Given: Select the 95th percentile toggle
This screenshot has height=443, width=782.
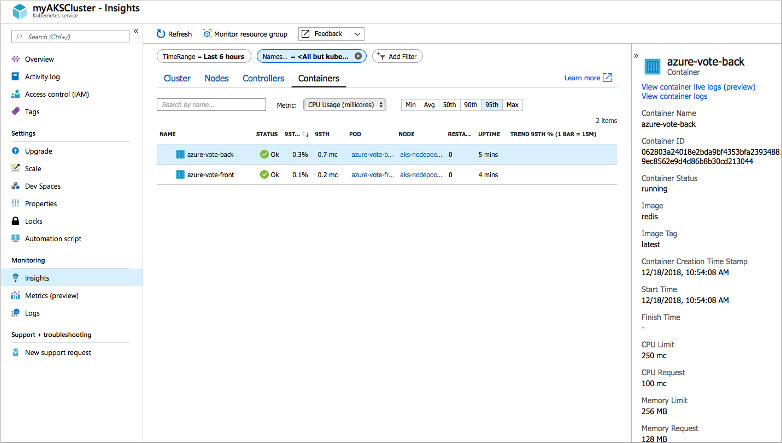Looking at the screenshot, I should click(492, 104).
